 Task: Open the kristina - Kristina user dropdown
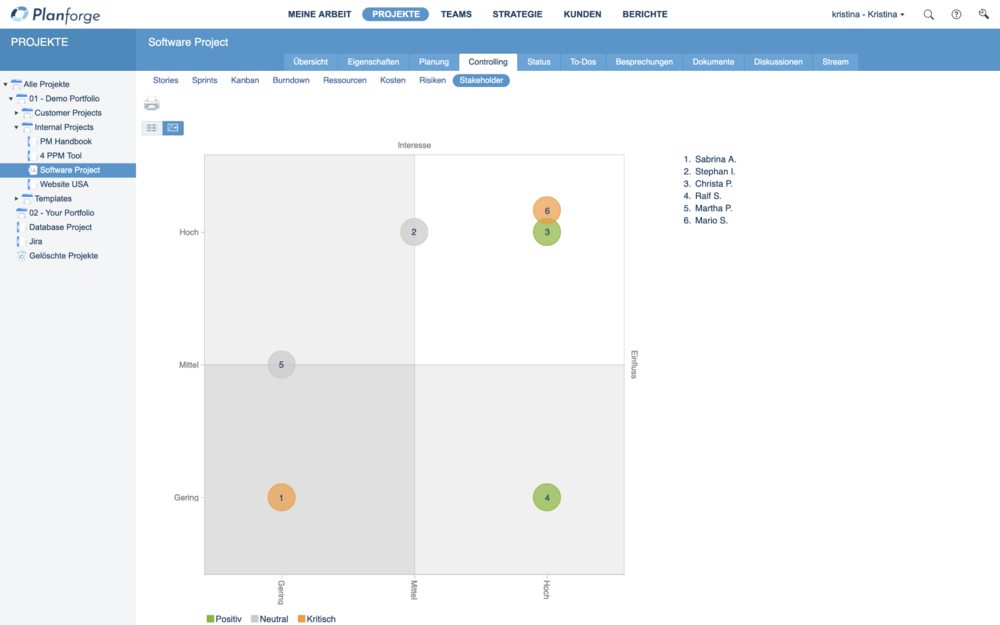[867, 15]
